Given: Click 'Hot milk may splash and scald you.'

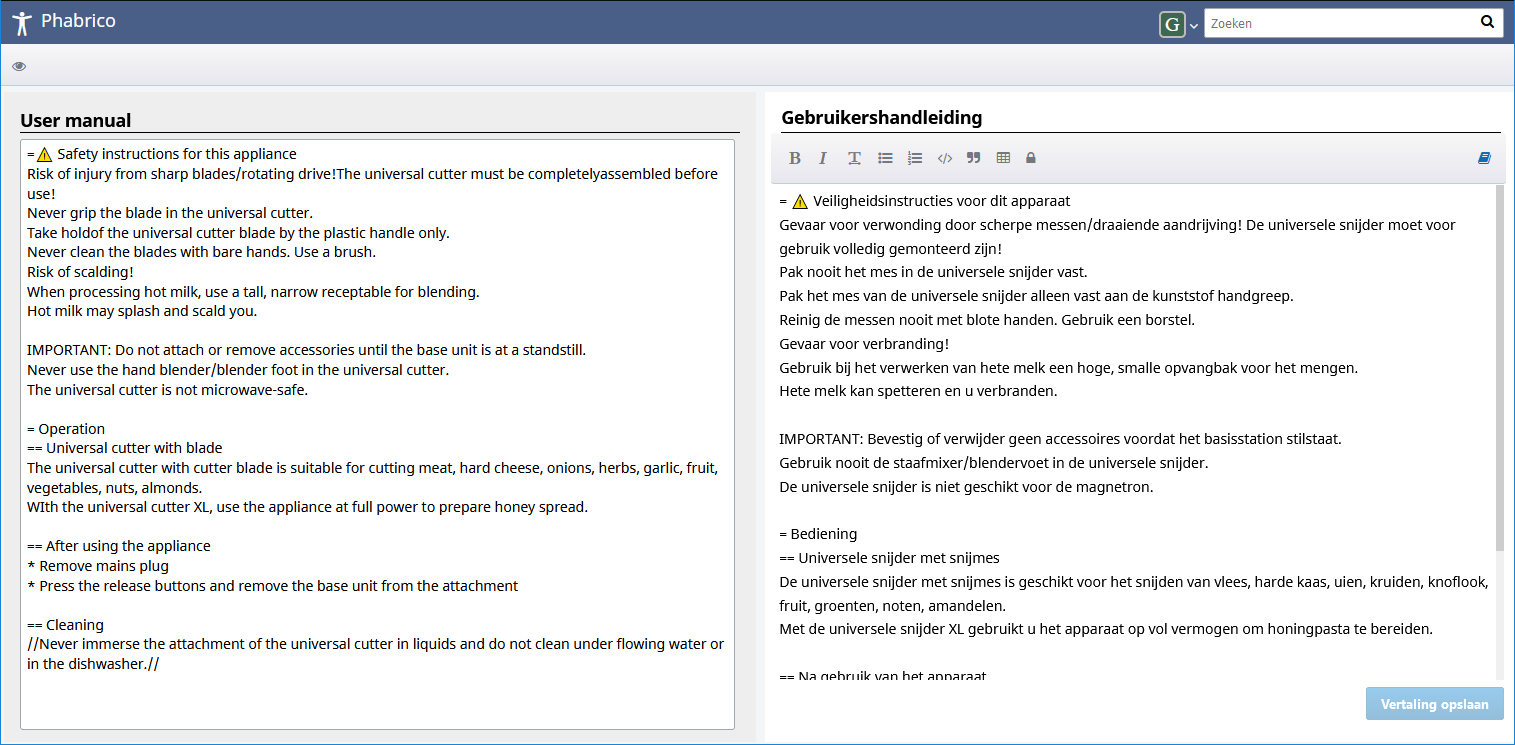Looking at the screenshot, I should [x=142, y=311].
